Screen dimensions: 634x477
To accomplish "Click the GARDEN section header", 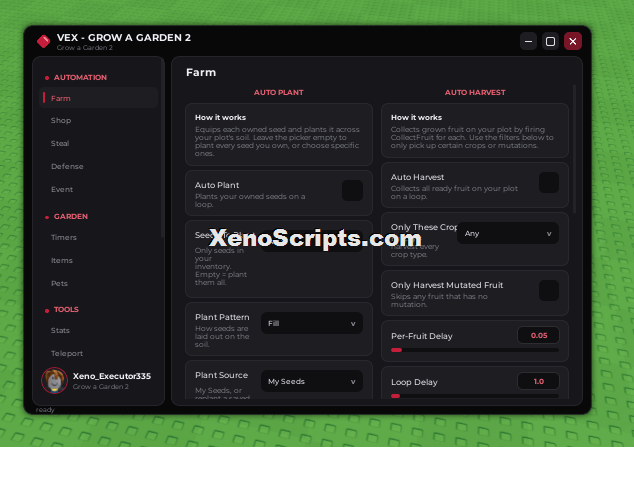I will (71, 216).
